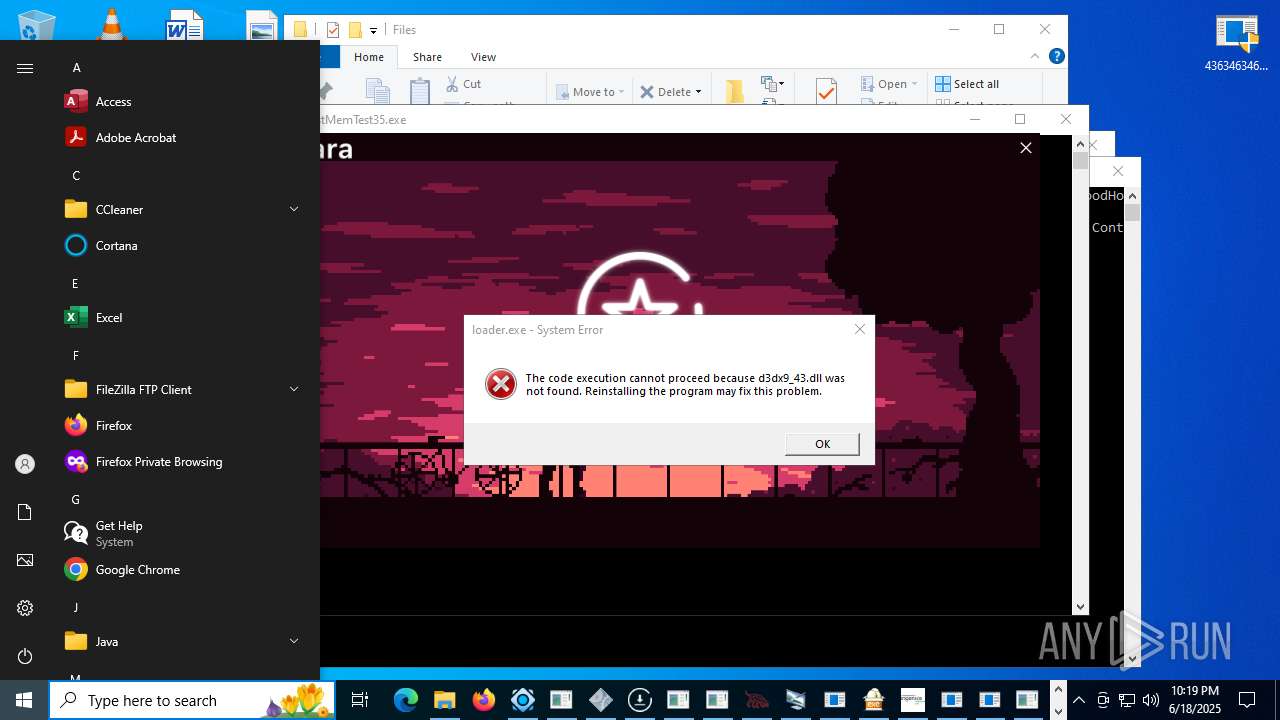Open the notification center

1247,700
